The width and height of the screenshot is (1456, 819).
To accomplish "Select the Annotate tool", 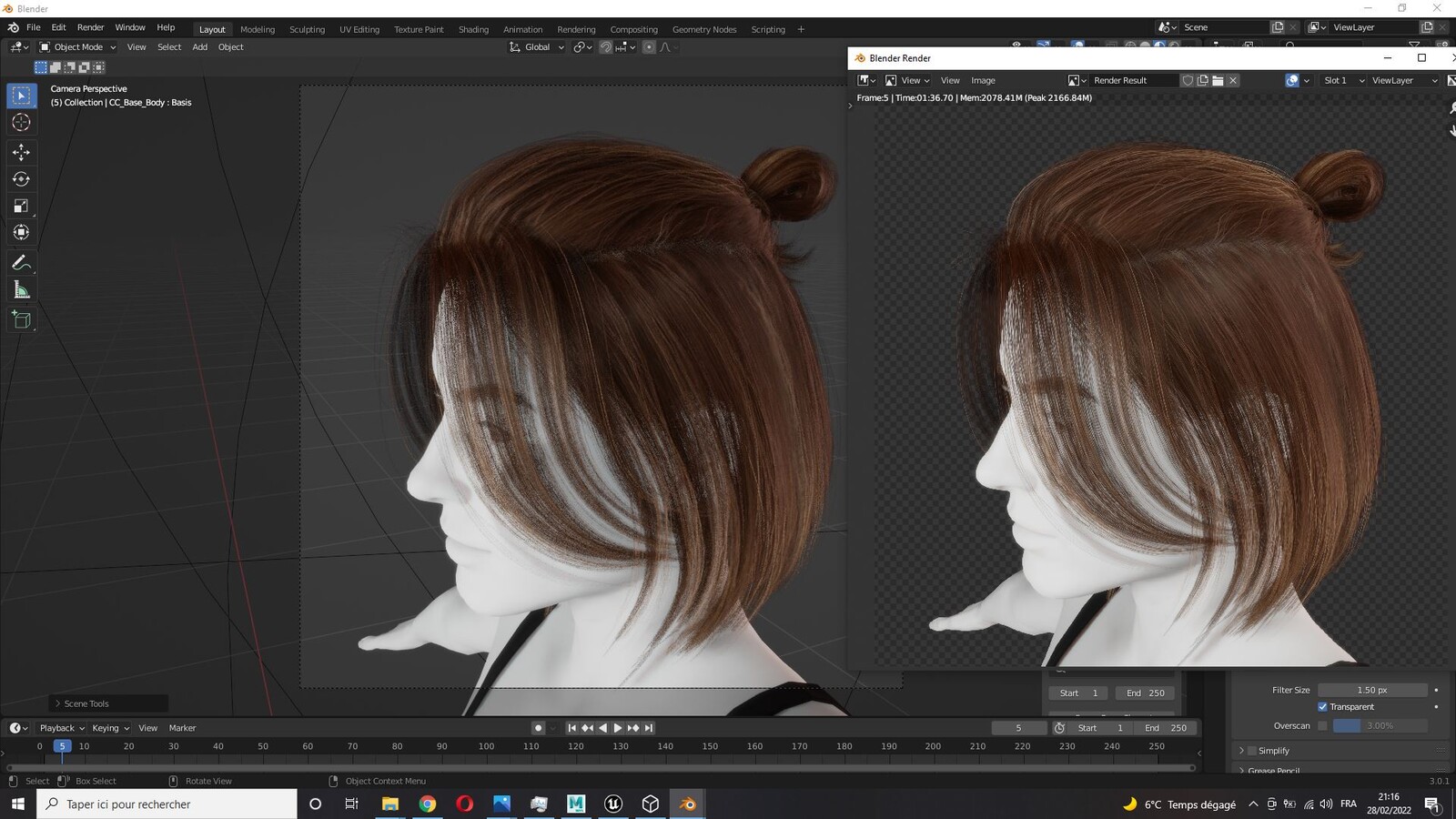I will pyautogui.click(x=22, y=263).
